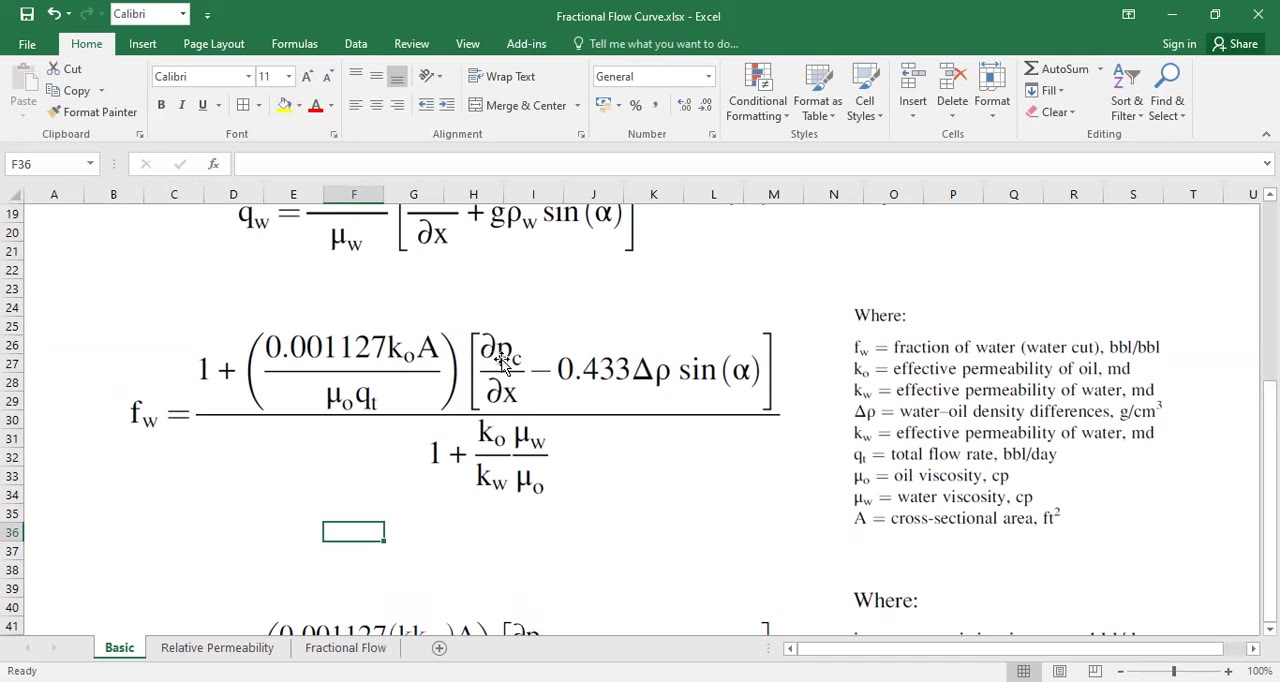Open Conditional Formatting options
This screenshot has width=1280, height=682.
(757, 92)
